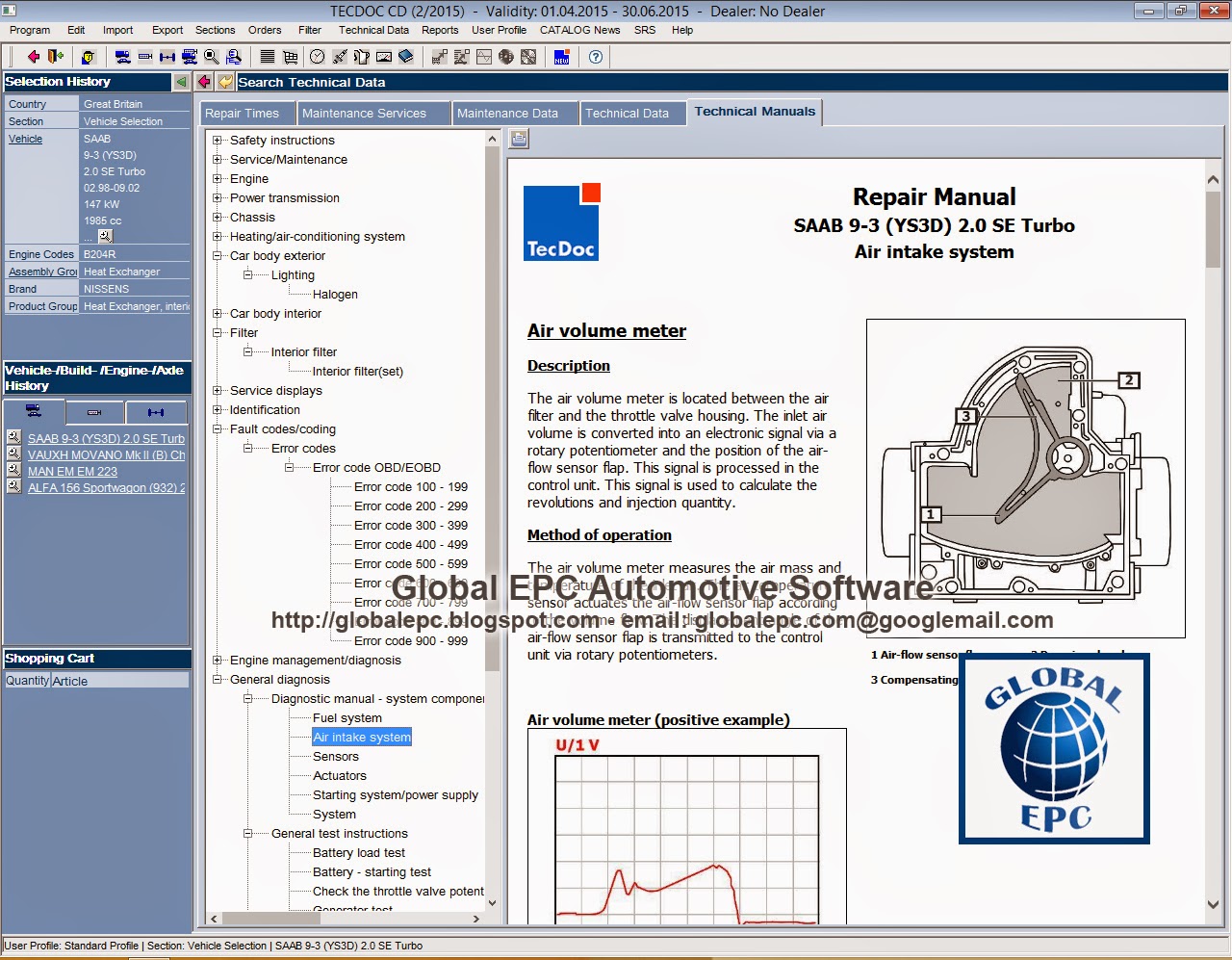Open VAUXH MOVANO Mk II history link

tap(106, 454)
